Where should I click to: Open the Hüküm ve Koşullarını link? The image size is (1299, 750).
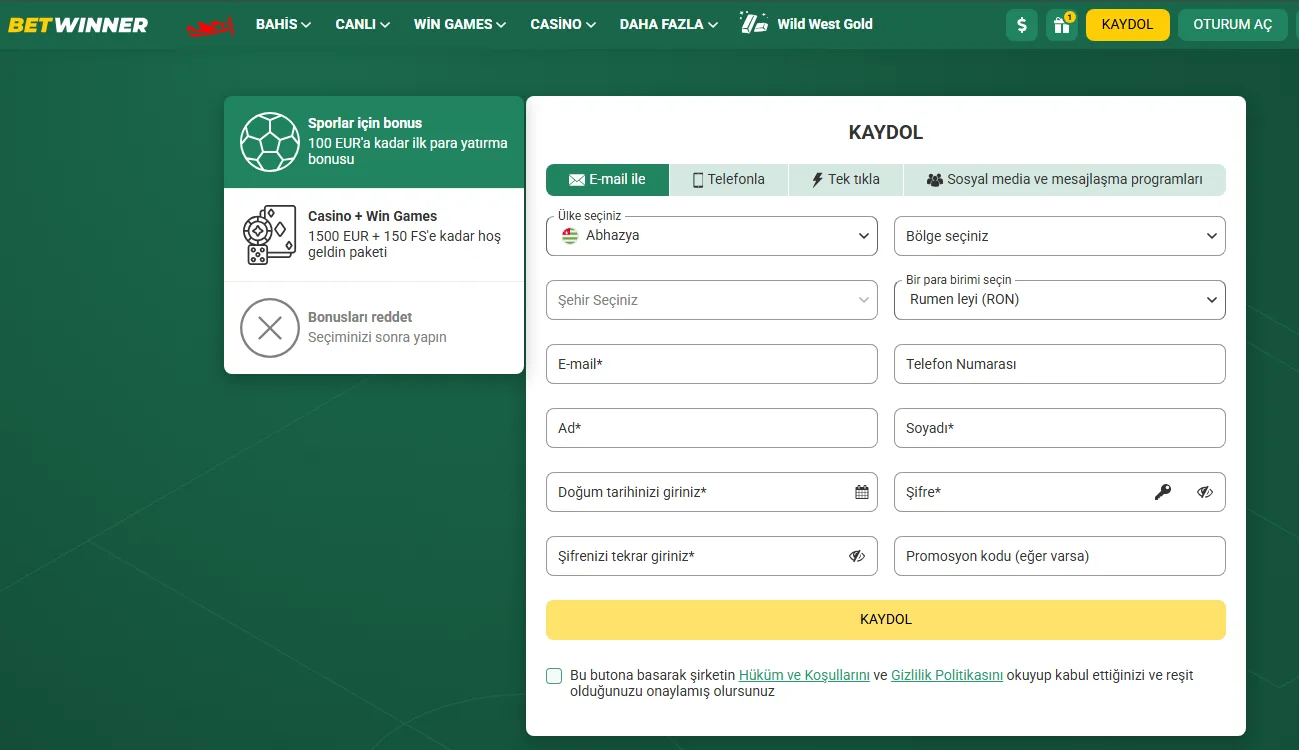pyautogui.click(x=804, y=675)
